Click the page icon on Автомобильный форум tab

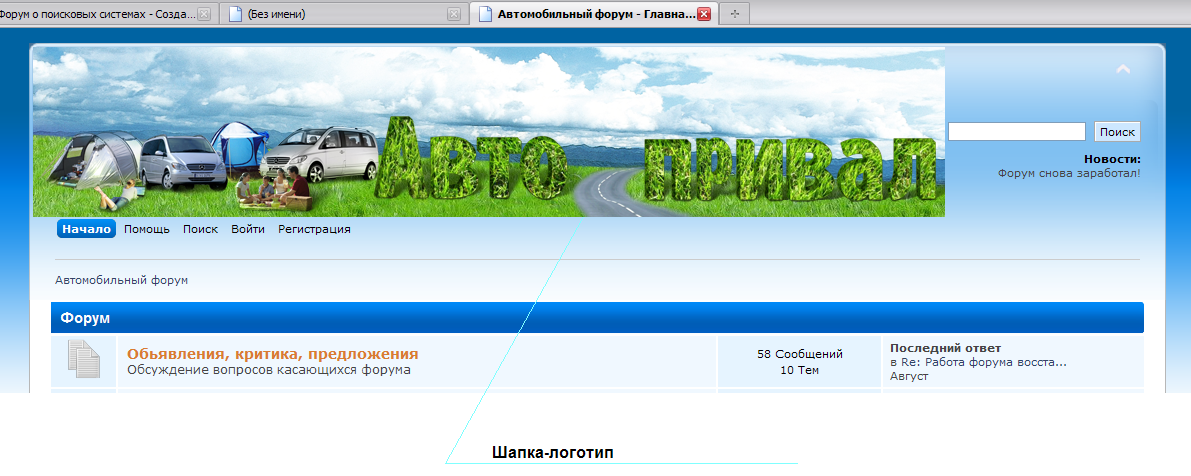[485, 14]
